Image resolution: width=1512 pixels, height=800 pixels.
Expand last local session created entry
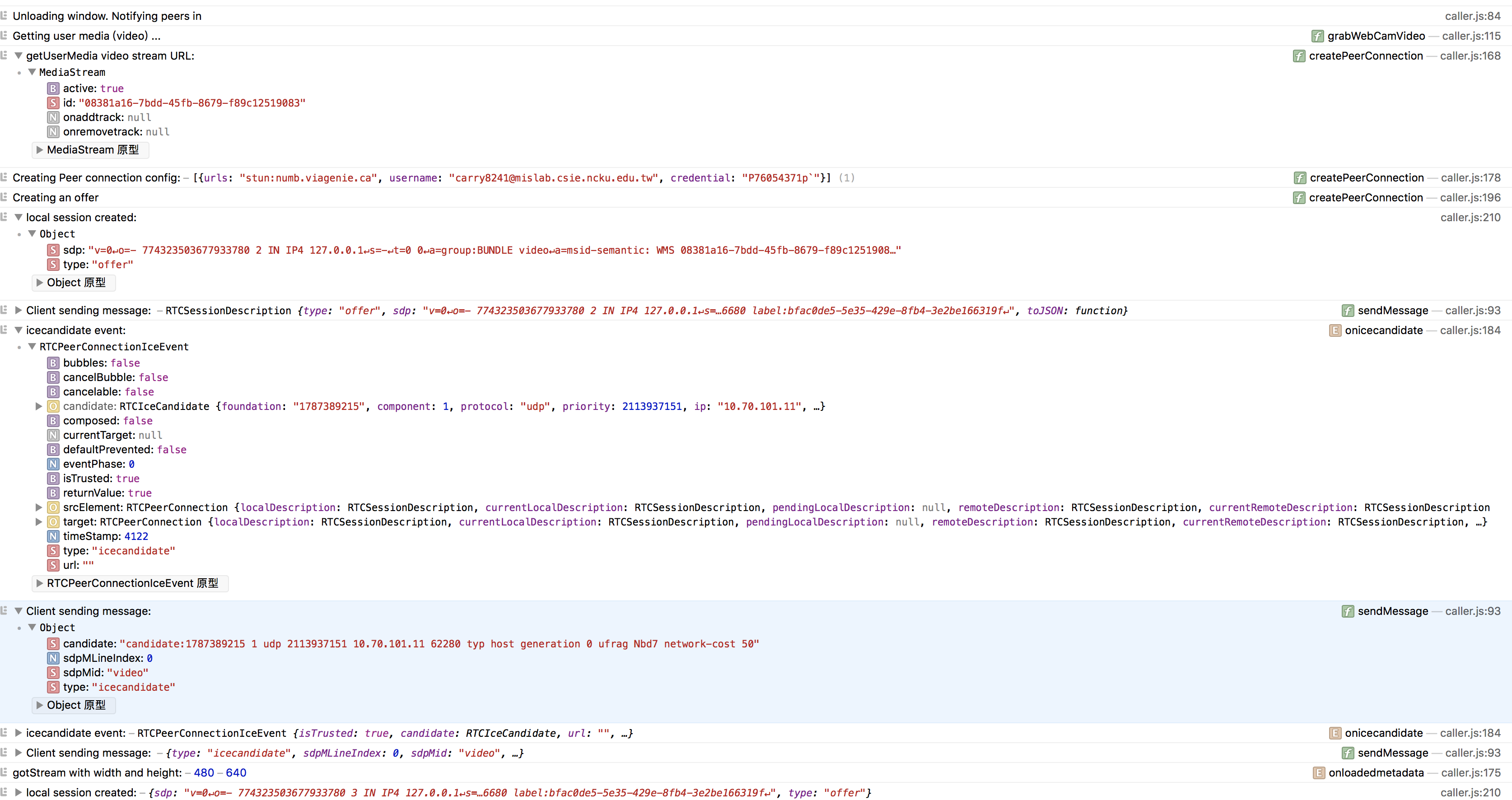click(19, 793)
